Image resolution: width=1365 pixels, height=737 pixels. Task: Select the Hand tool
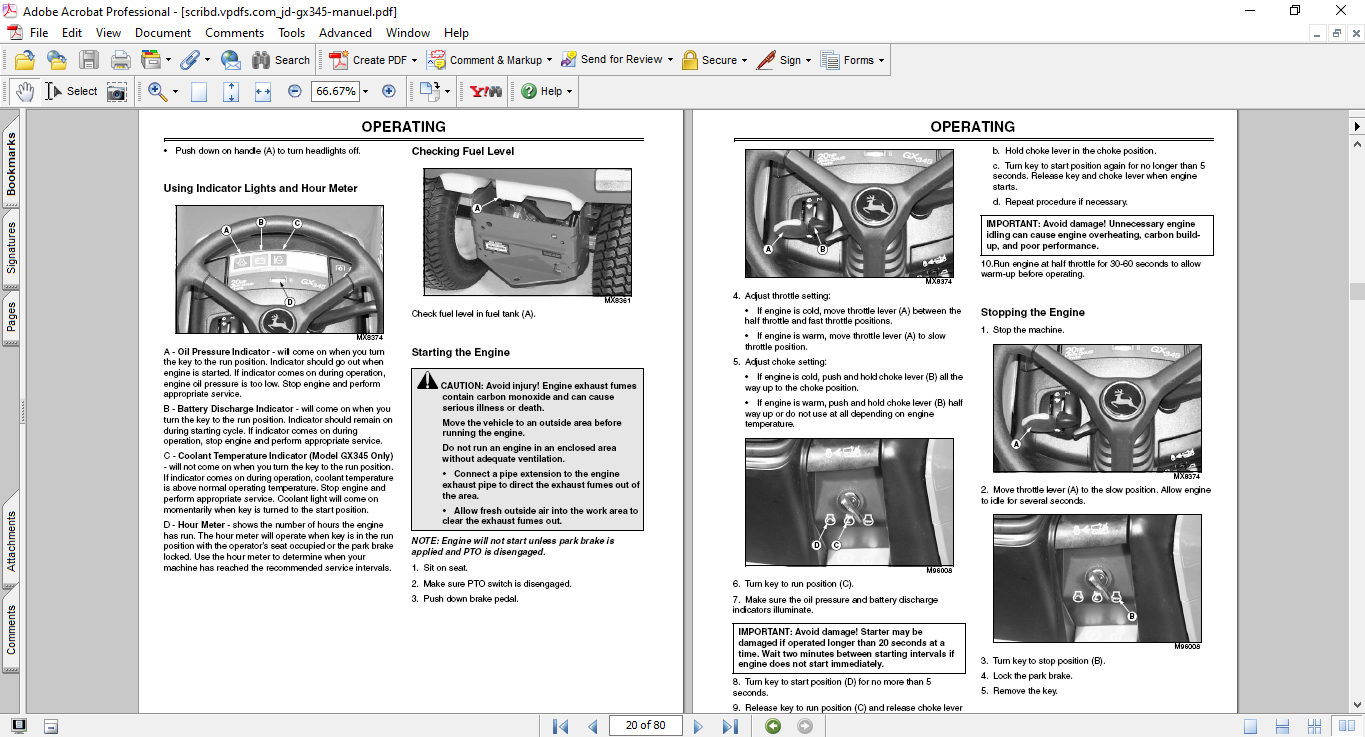point(25,91)
